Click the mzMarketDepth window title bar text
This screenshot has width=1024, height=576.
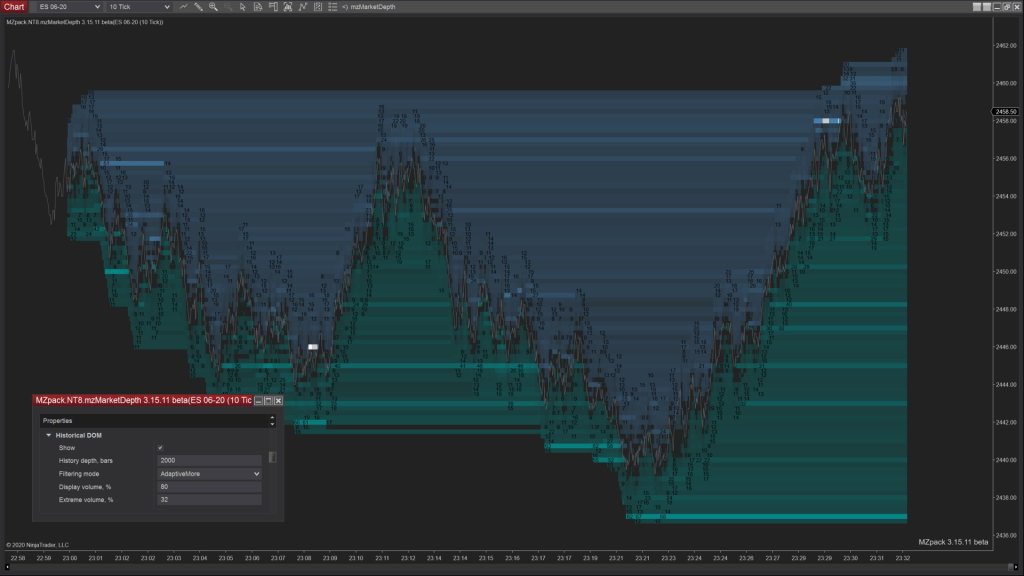coord(143,400)
